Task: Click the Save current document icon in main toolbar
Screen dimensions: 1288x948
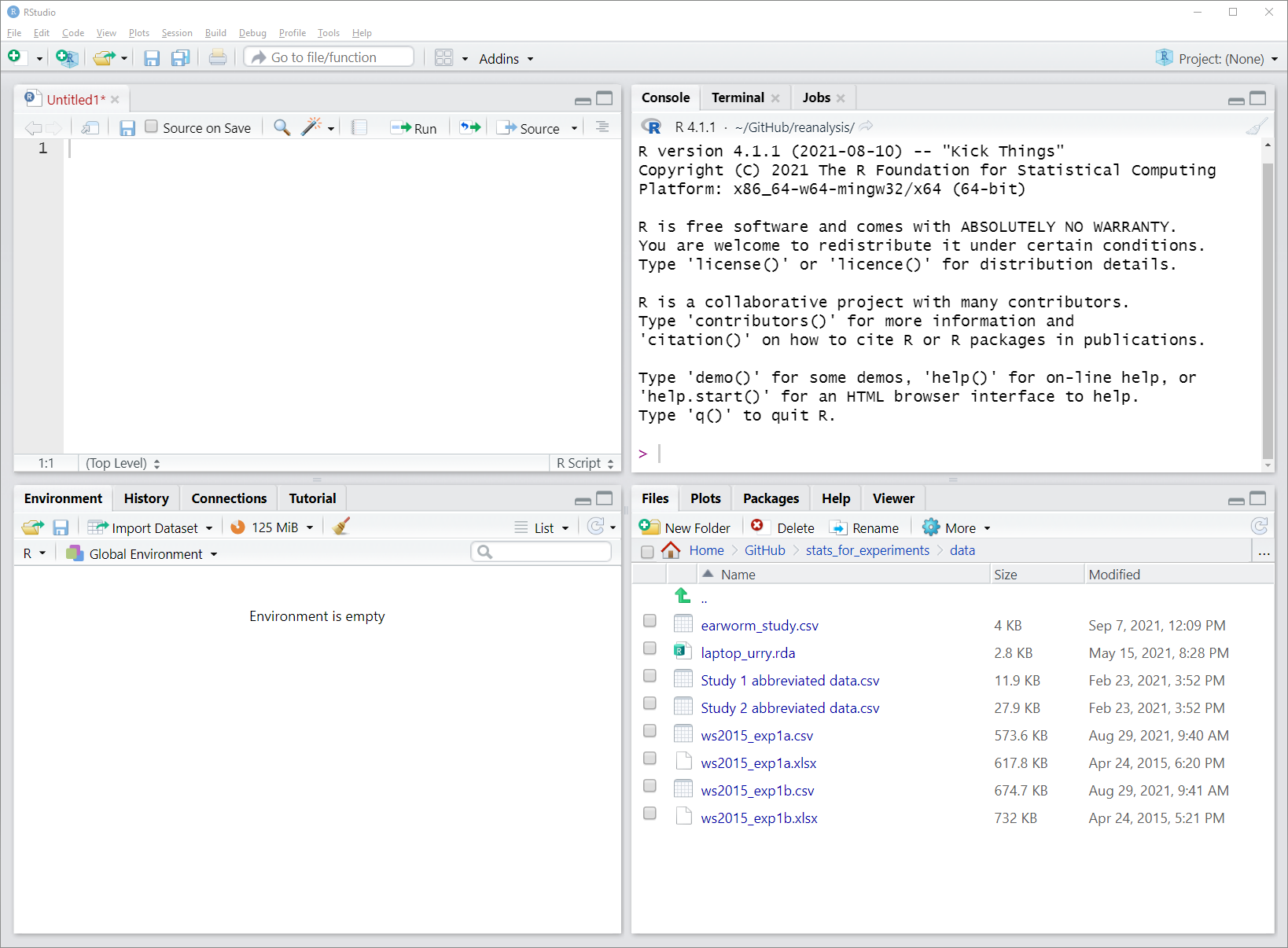Action: [x=152, y=58]
